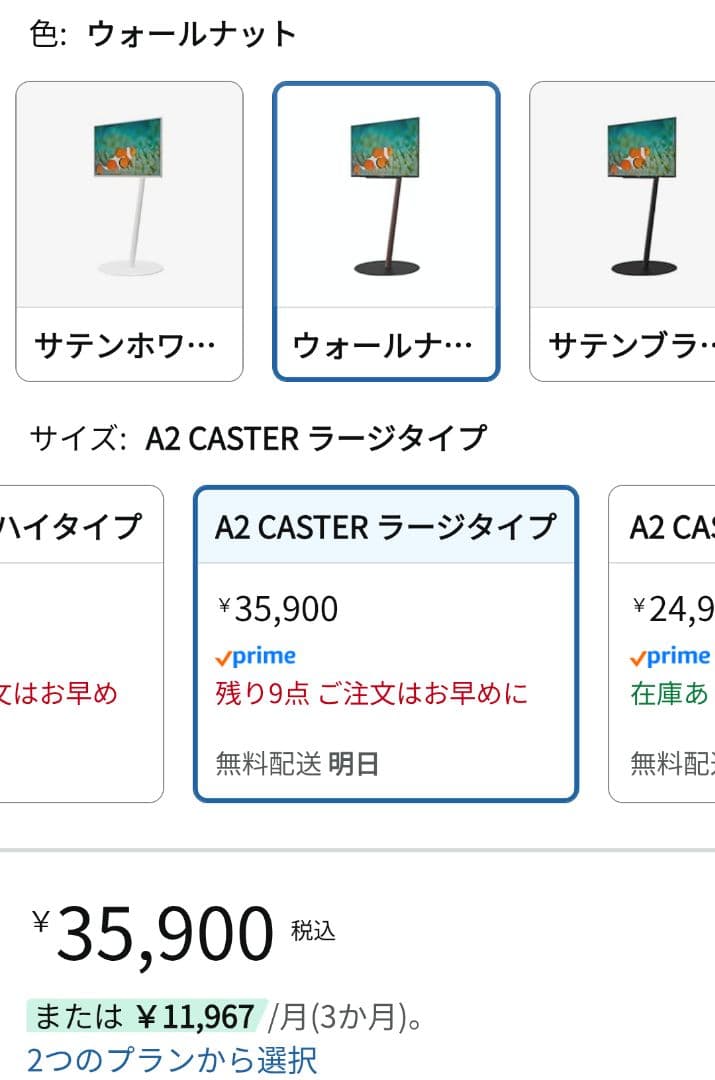This screenshot has width=715, height=1080.
Task: Open the 2つのプランから選択 link
Action: coord(172,1059)
